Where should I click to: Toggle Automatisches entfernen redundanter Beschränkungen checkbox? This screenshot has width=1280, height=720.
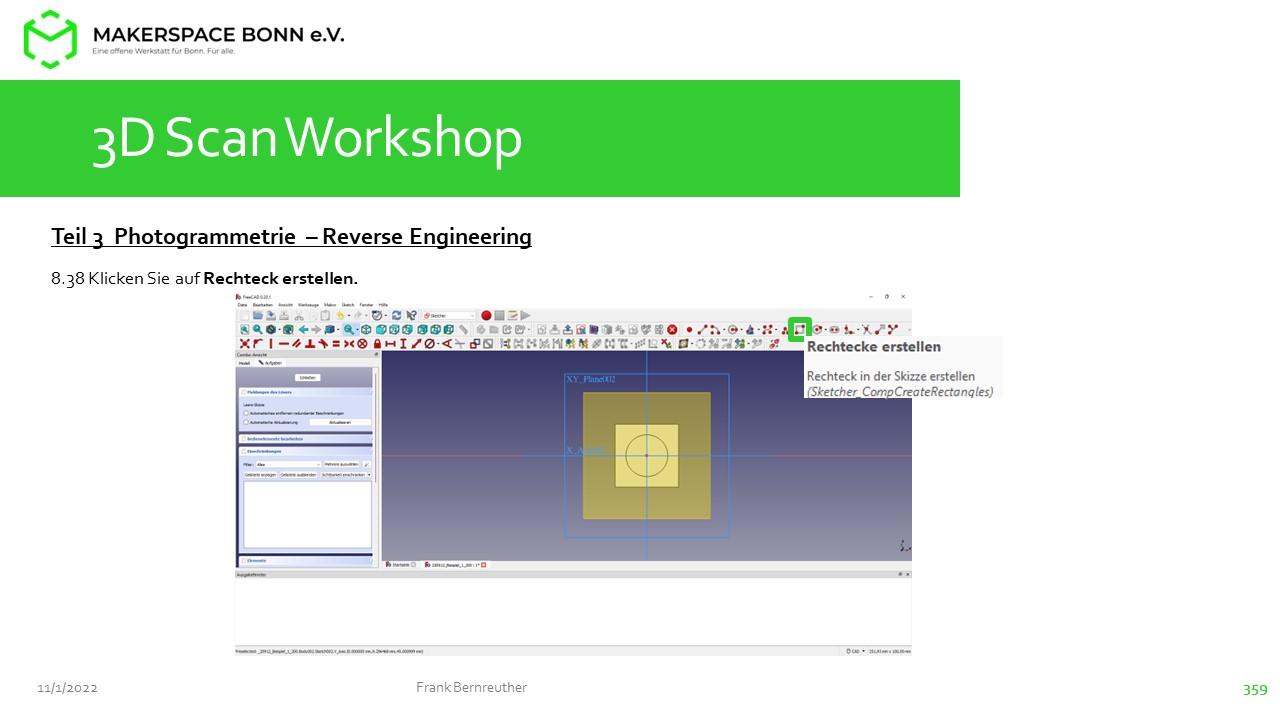click(x=246, y=413)
